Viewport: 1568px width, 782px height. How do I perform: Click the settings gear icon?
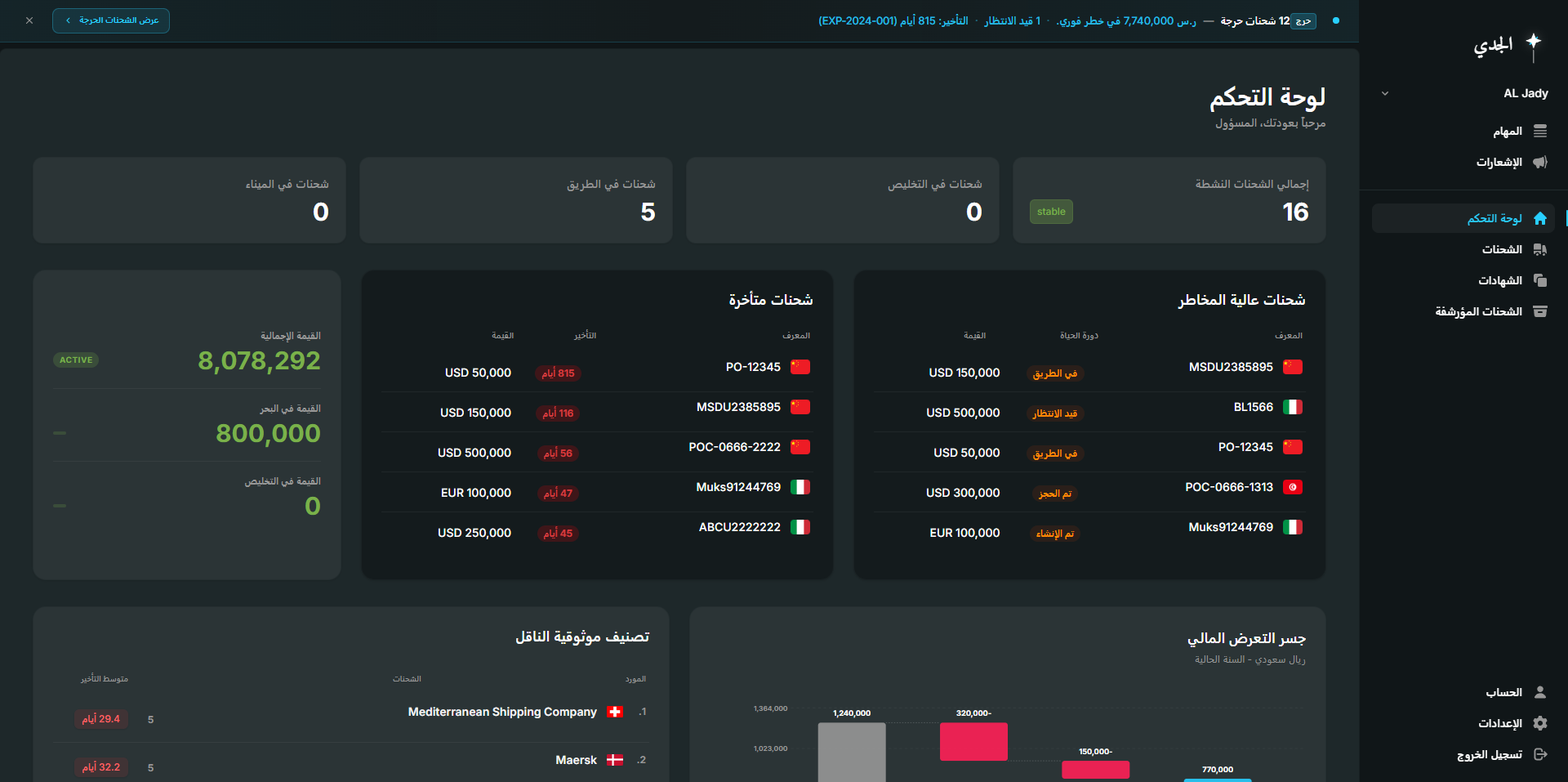pyautogui.click(x=1540, y=723)
